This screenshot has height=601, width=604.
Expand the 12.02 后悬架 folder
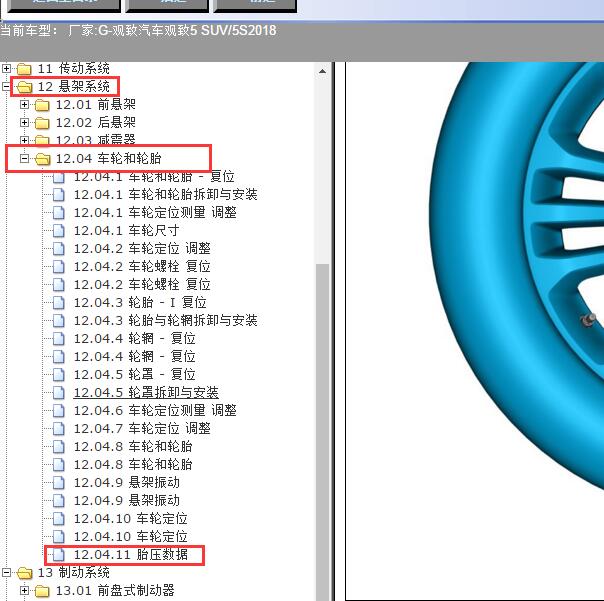(x=24, y=123)
